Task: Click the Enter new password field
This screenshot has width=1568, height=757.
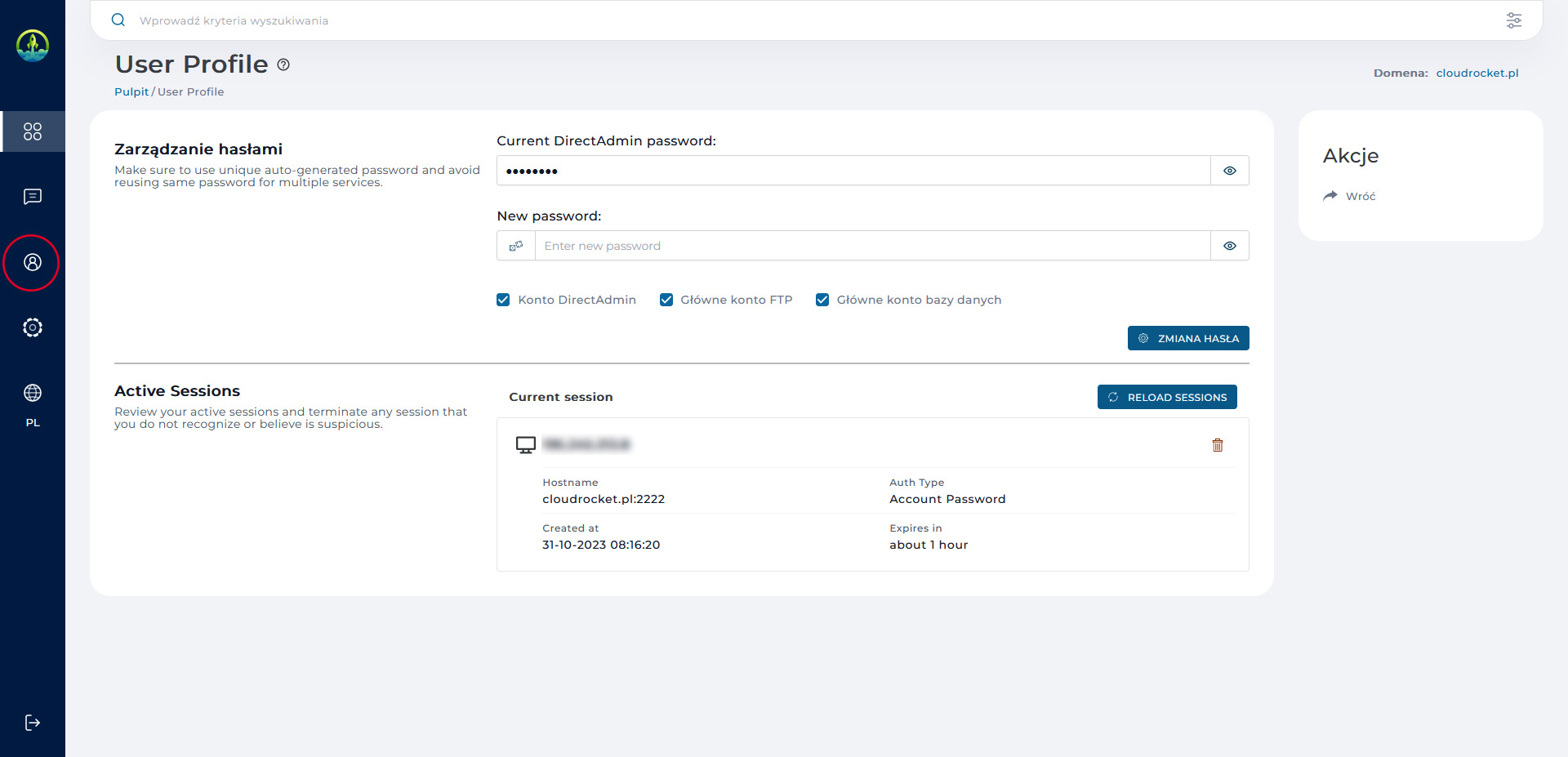Action: [871, 246]
